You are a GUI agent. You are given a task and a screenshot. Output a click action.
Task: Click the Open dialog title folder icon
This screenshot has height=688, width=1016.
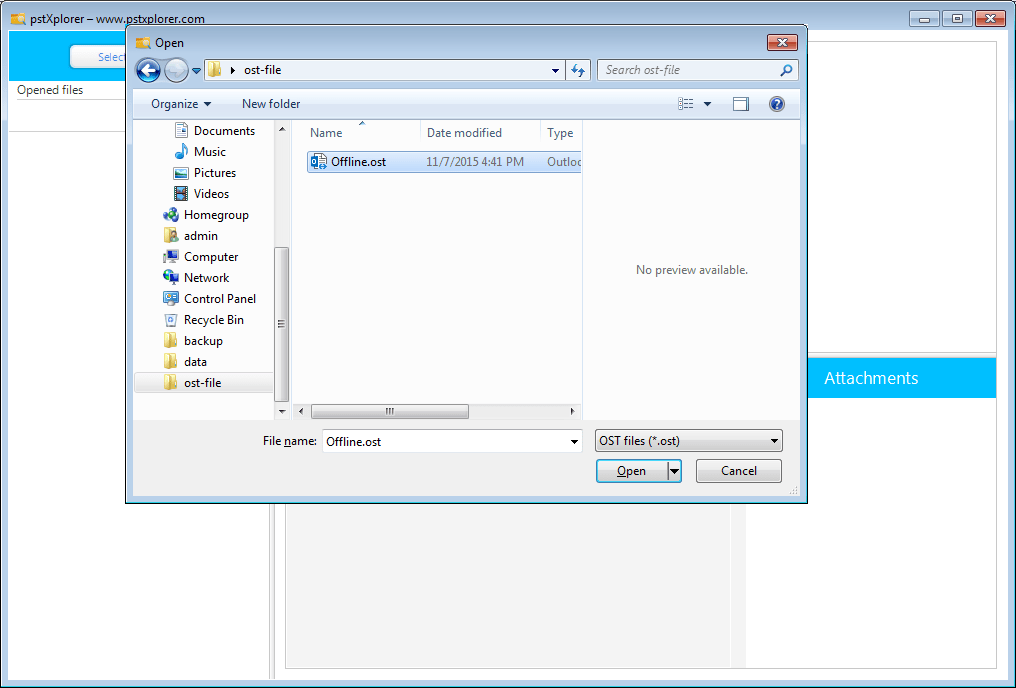pos(143,43)
